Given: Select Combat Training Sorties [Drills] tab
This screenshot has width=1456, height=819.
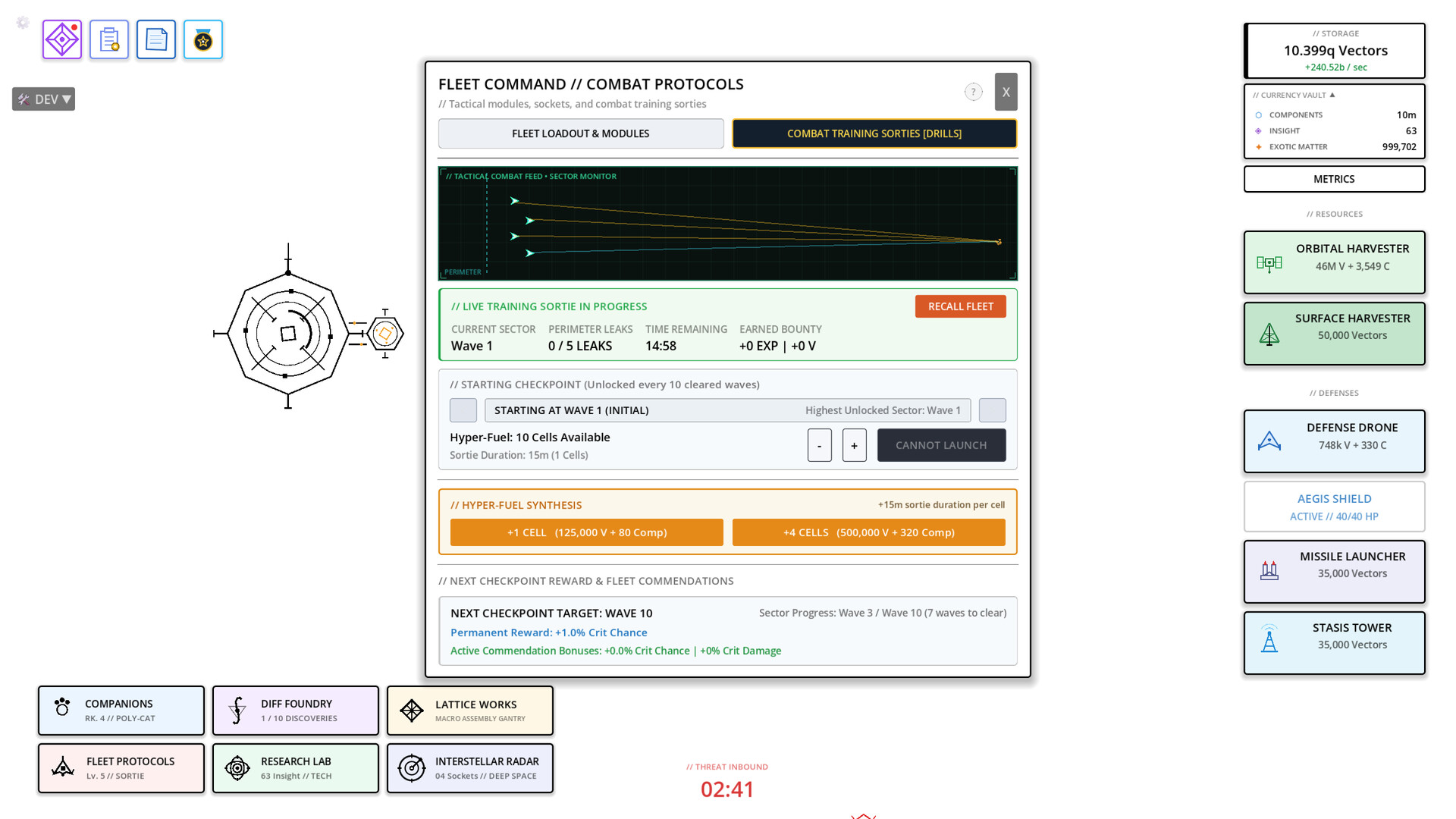Looking at the screenshot, I should (x=874, y=133).
